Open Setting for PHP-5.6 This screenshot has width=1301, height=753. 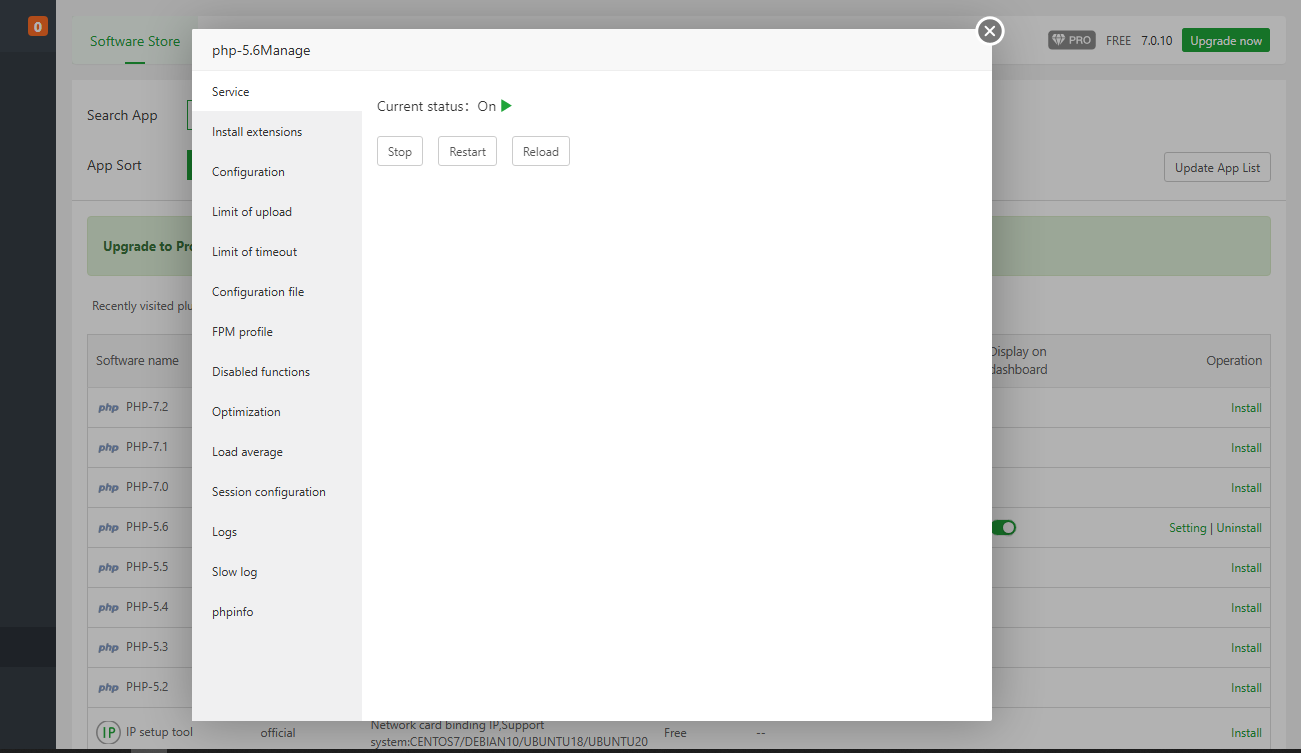tap(1188, 528)
